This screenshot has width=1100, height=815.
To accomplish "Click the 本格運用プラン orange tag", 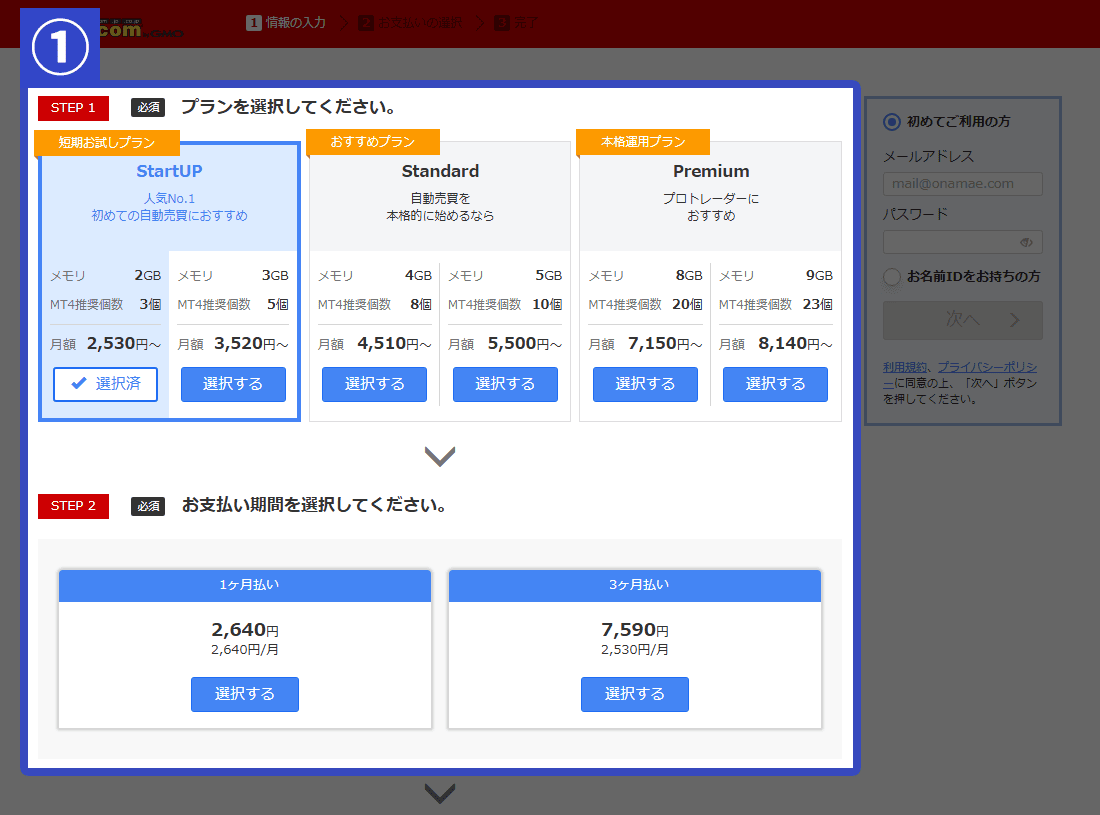I will (643, 142).
